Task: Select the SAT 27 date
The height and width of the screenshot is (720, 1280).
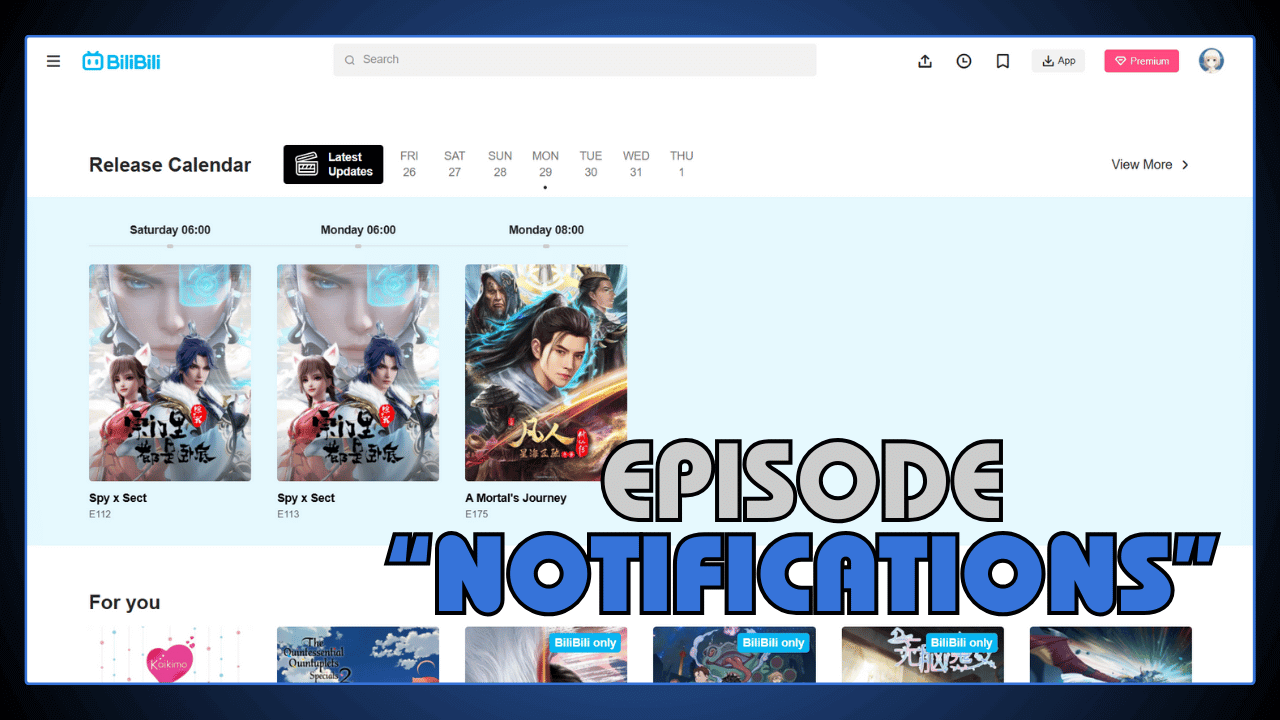Action: (454, 163)
